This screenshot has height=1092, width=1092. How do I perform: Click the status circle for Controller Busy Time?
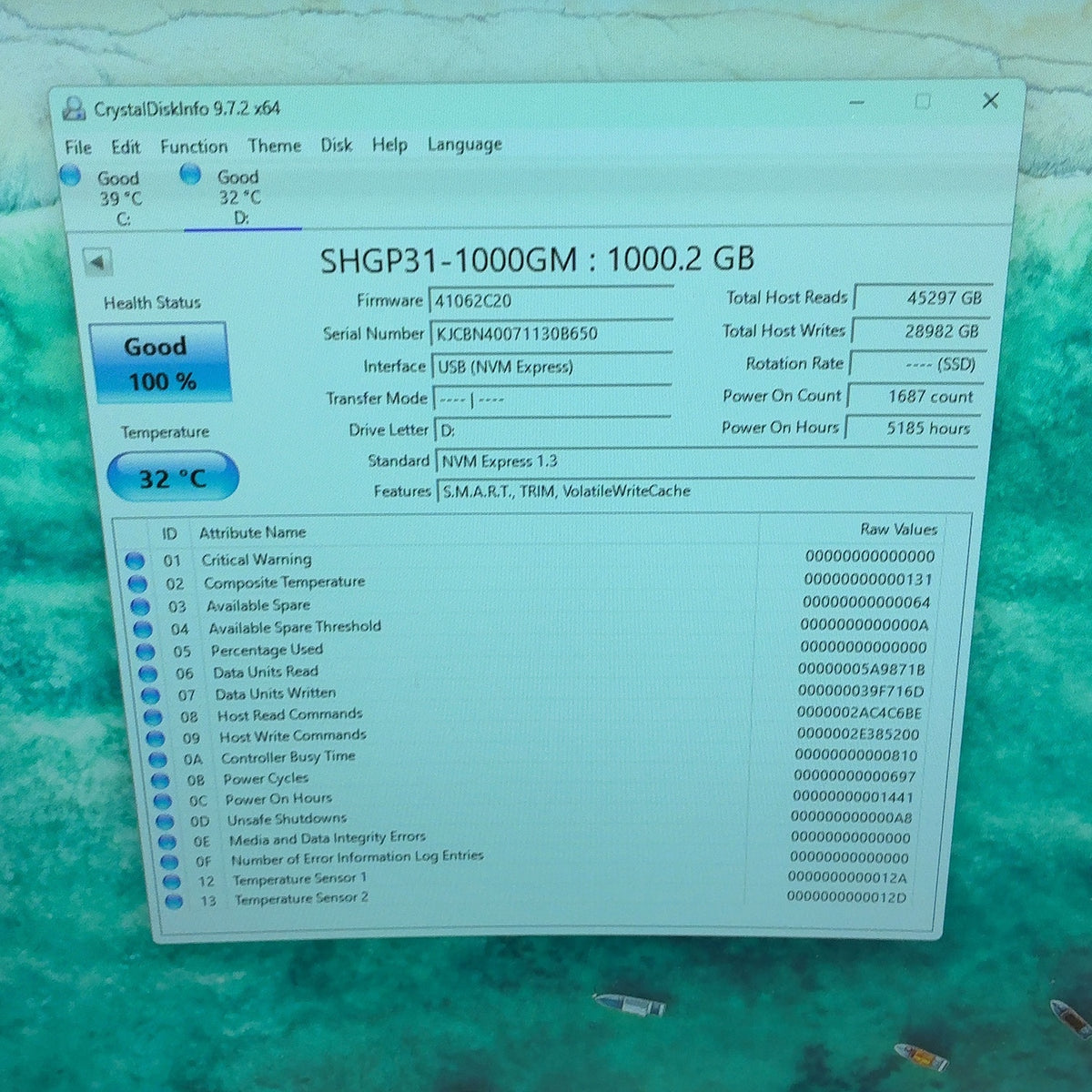(158, 760)
